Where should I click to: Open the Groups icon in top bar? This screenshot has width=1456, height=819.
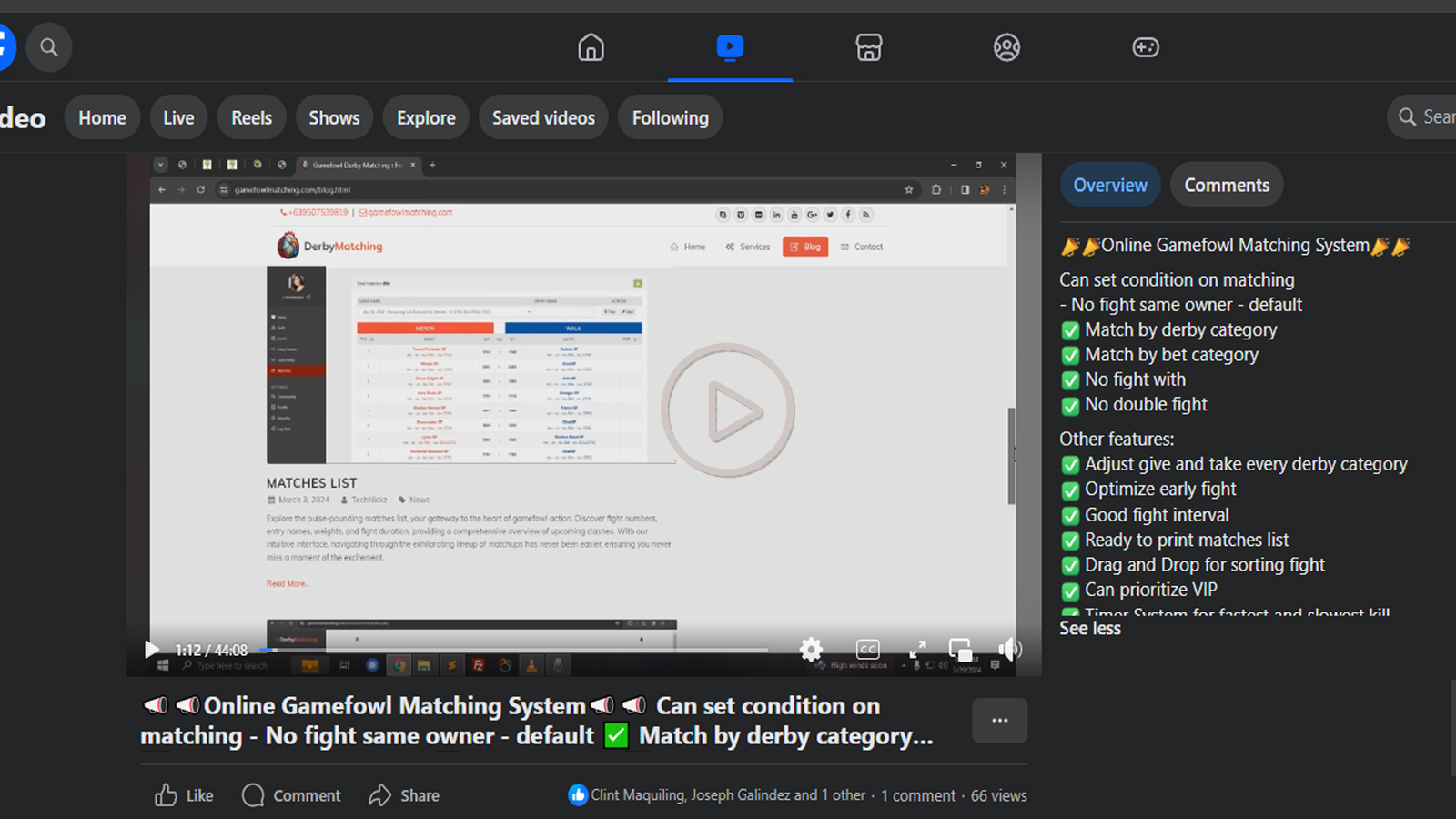1006,47
